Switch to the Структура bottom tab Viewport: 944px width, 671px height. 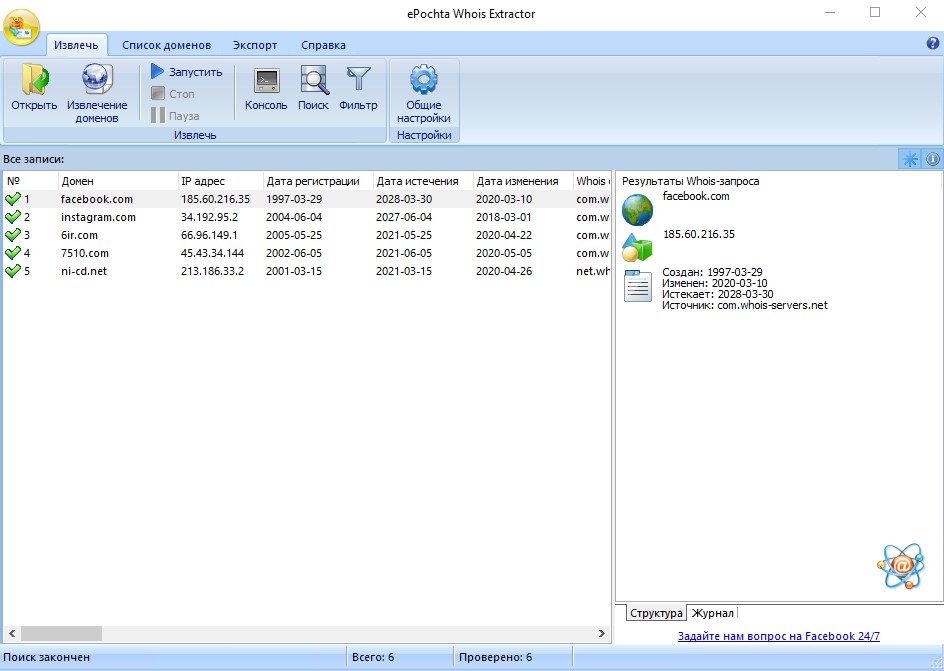656,613
